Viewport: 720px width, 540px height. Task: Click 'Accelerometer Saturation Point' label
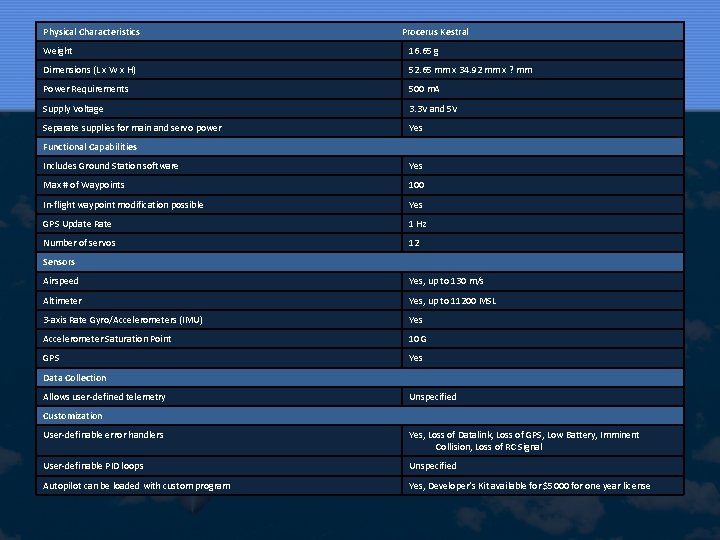point(107,339)
